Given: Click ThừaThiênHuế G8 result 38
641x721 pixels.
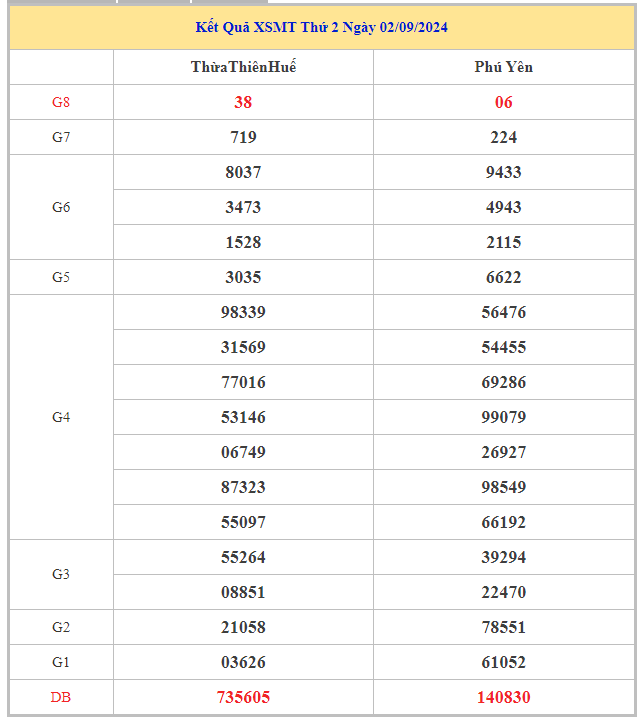Looking at the screenshot, I should (x=243, y=102).
